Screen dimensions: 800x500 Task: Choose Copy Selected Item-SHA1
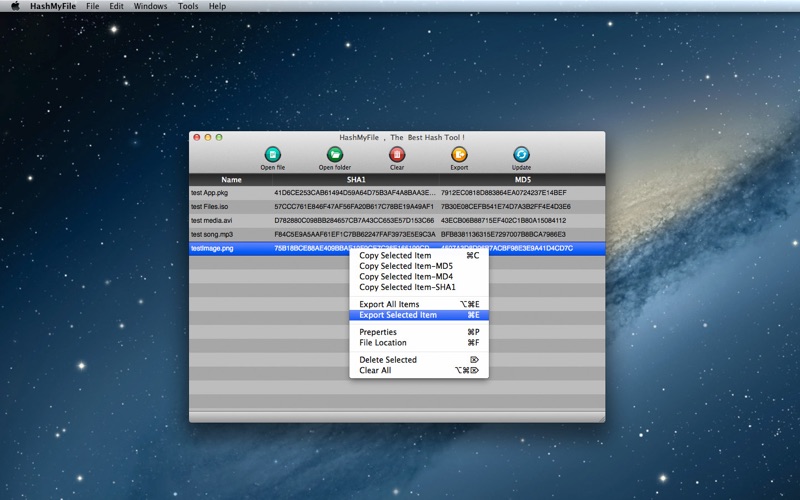419,287
